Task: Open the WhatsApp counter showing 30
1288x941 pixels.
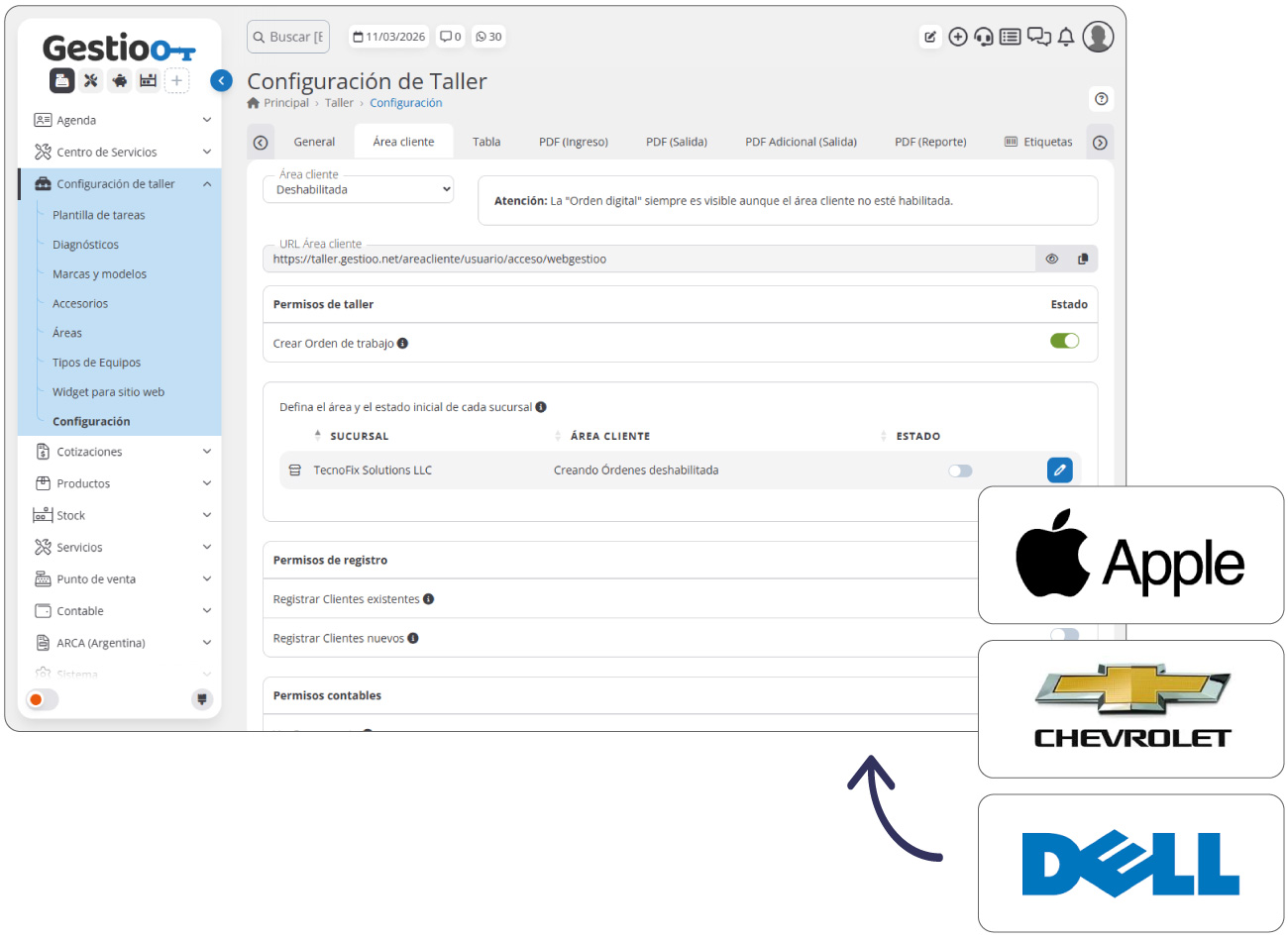Action: (488, 37)
